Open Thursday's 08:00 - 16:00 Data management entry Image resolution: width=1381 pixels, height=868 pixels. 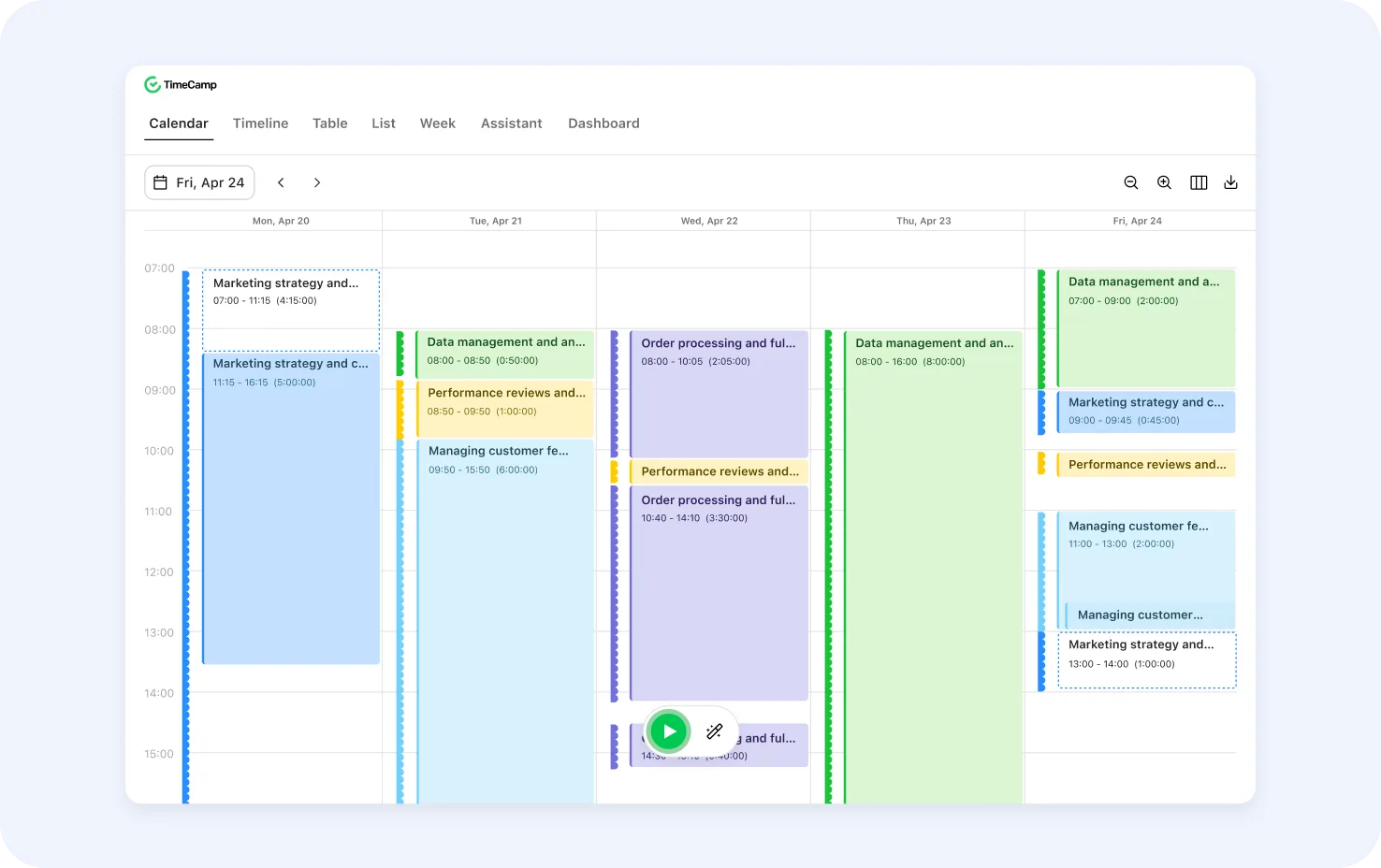click(x=933, y=567)
